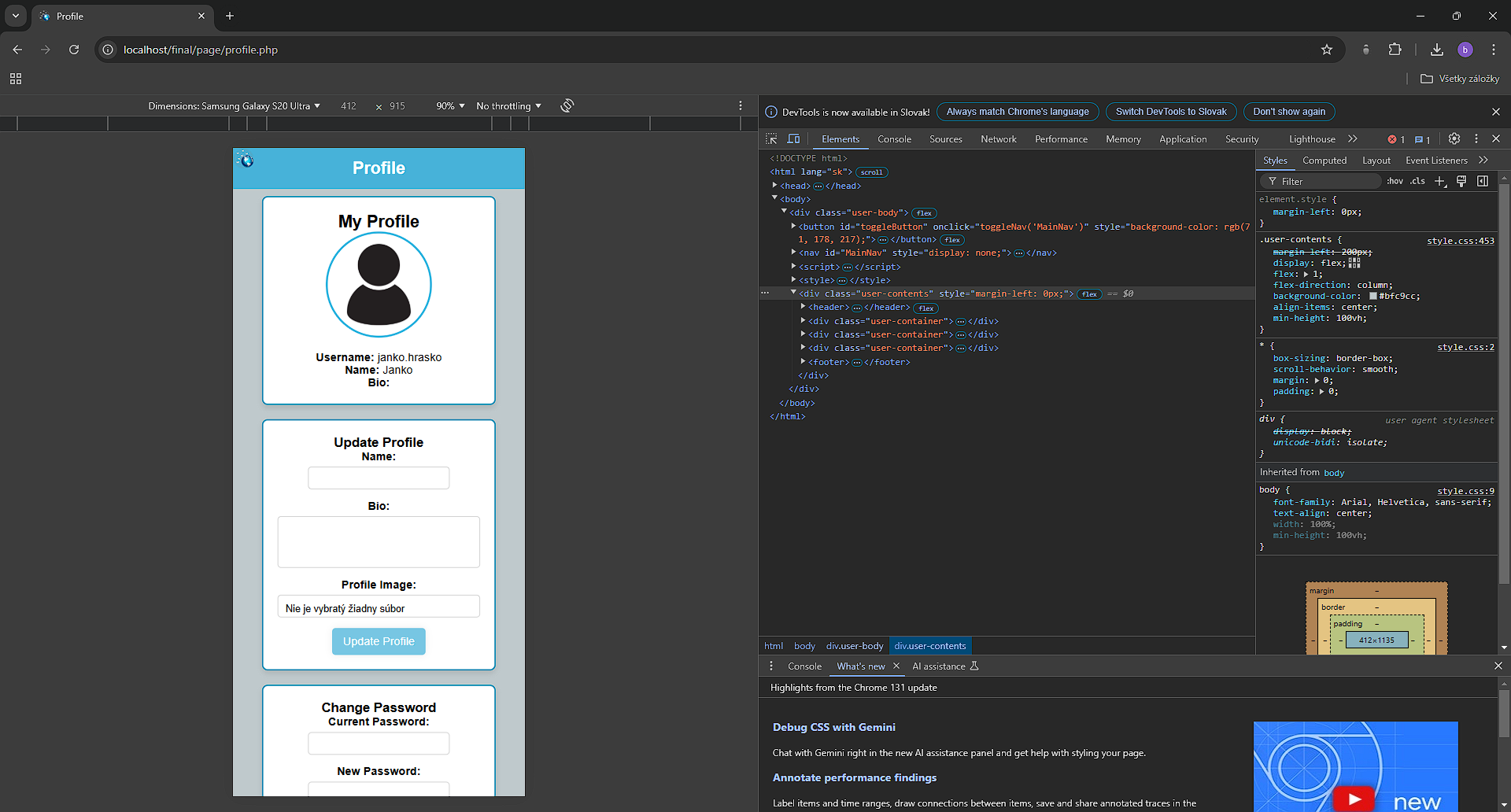1511x812 pixels.
Task: Show the error count badge in DevTools
Action: (1396, 139)
